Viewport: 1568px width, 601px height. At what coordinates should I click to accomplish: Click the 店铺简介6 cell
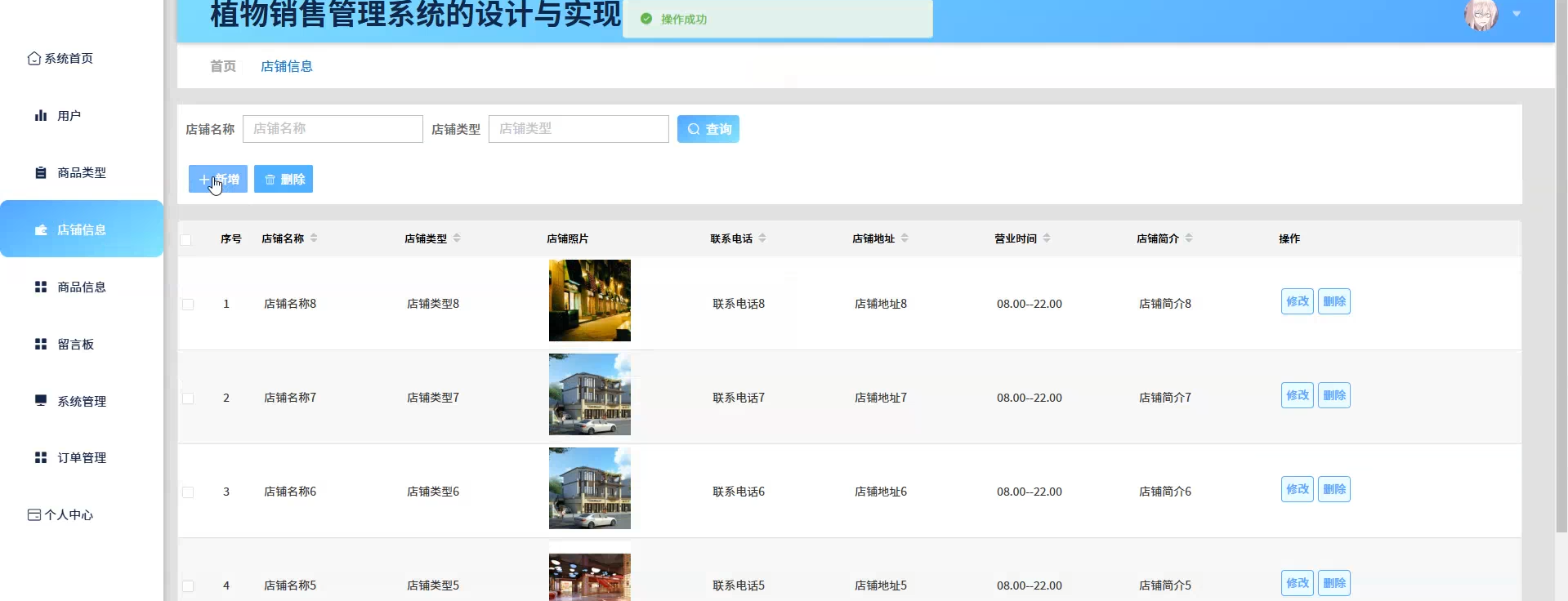(1165, 492)
